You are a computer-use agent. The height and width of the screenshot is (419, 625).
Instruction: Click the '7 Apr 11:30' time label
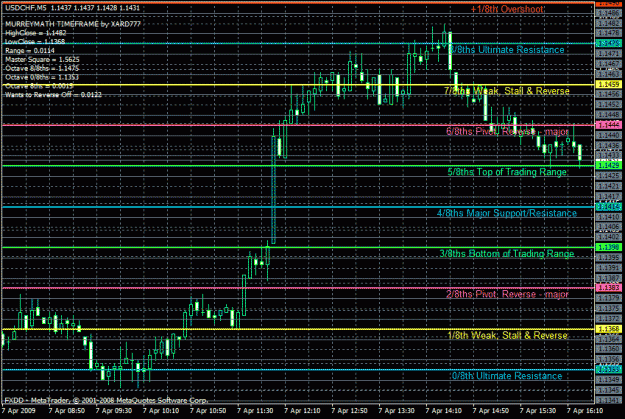pos(255,411)
